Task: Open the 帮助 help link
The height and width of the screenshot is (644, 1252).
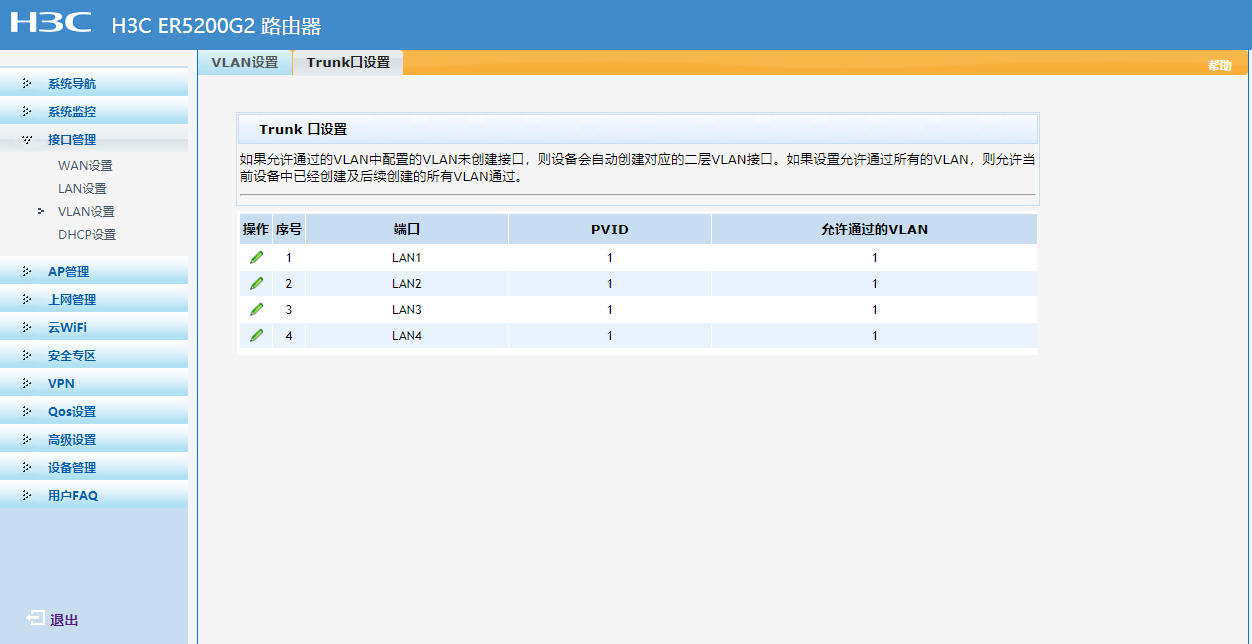Action: tap(1219, 65)
